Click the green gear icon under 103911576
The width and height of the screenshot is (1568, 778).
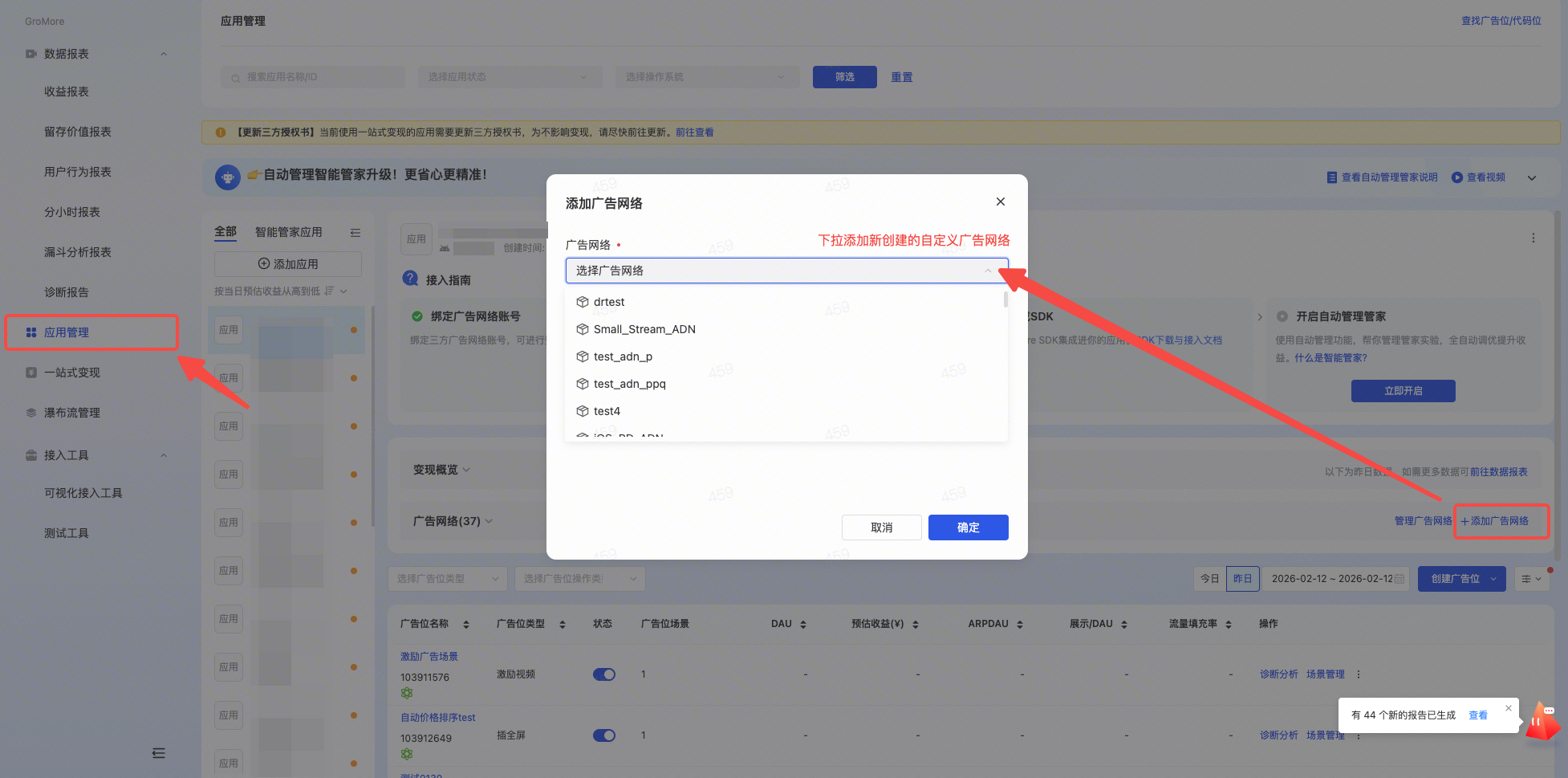(x=407, y=693)
